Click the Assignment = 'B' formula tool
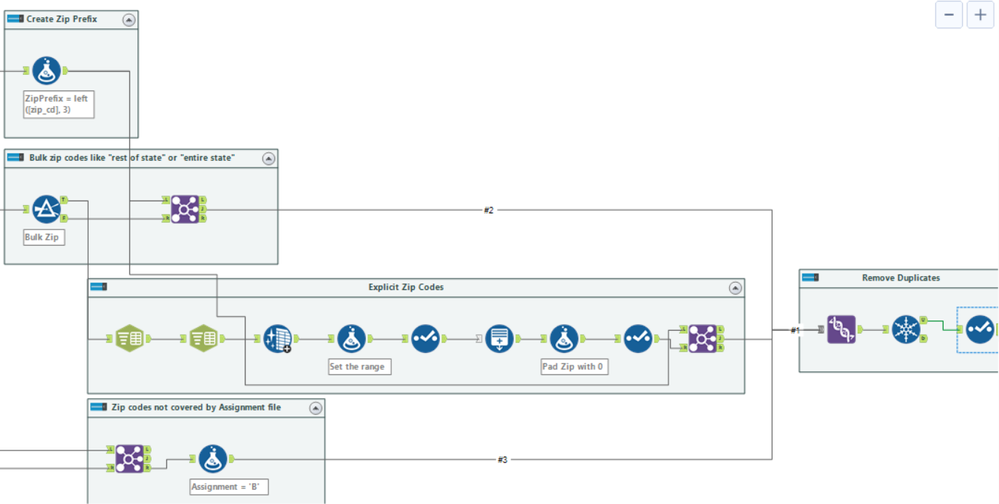The height and width of the screenshot is (504, 999). pos(213,459)
